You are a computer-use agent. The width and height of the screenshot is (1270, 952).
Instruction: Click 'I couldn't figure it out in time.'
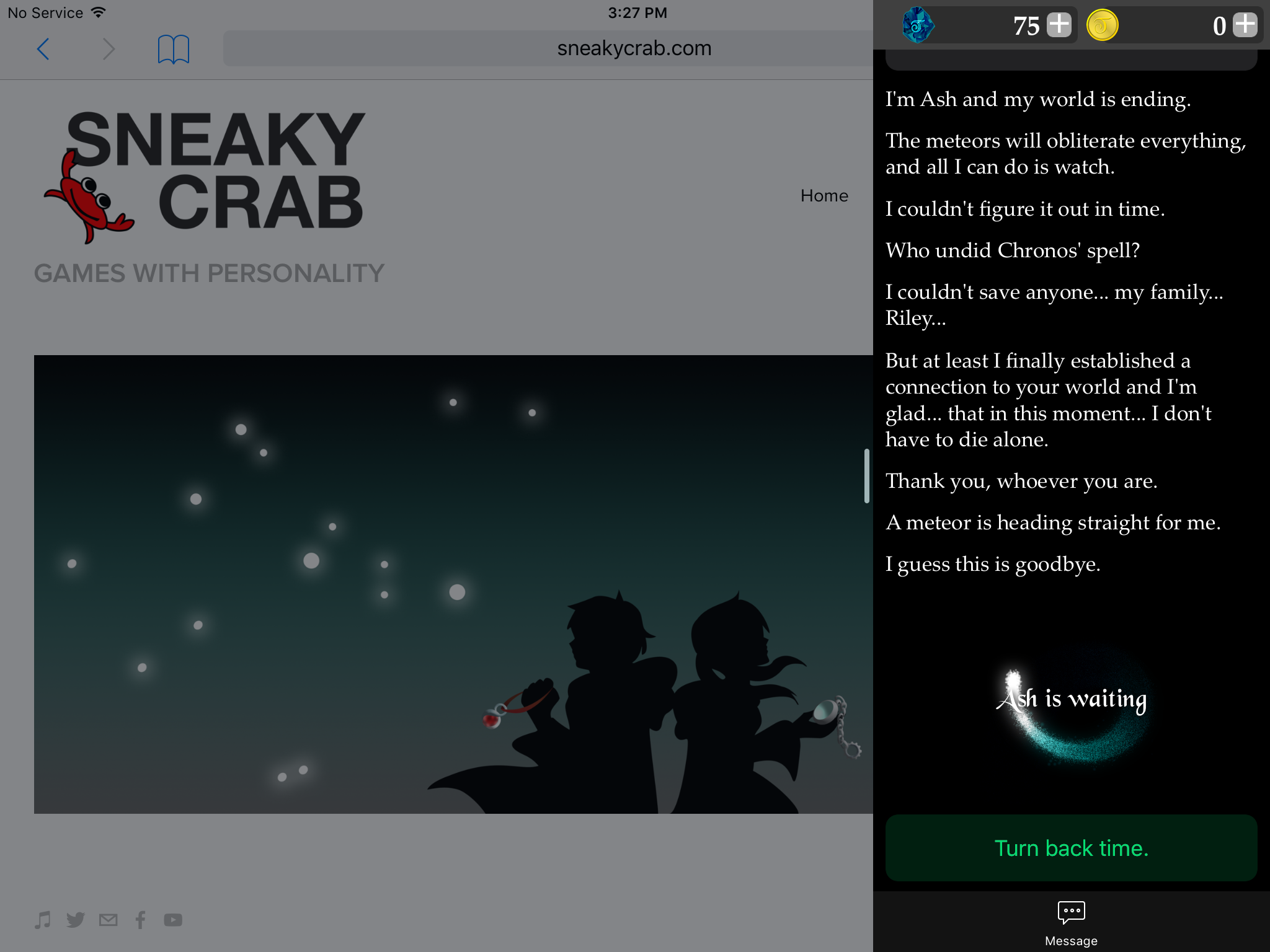(x=1025, y=209)
